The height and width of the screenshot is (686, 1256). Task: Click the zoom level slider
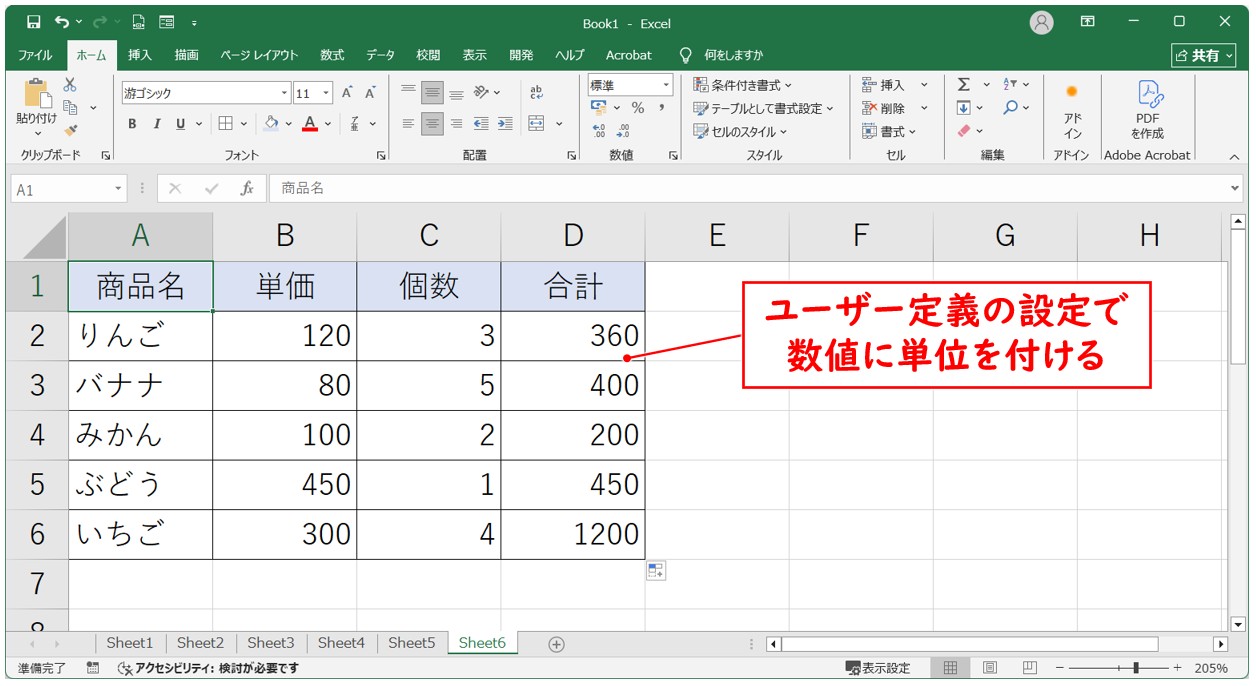[1135, 668]
